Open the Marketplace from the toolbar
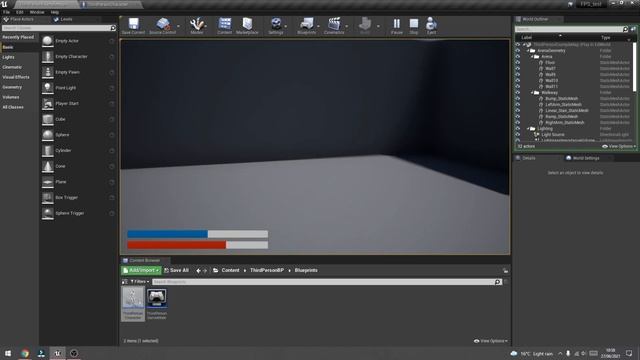The image size is (640, 360). click(247, 24)
